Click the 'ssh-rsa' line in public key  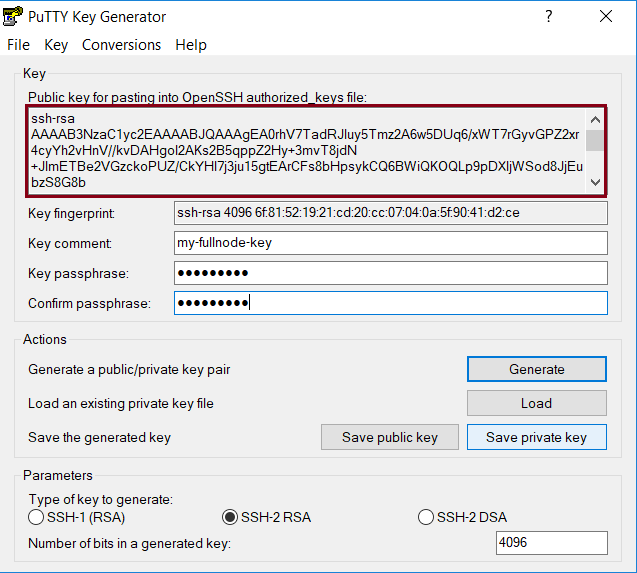[53, 119]
